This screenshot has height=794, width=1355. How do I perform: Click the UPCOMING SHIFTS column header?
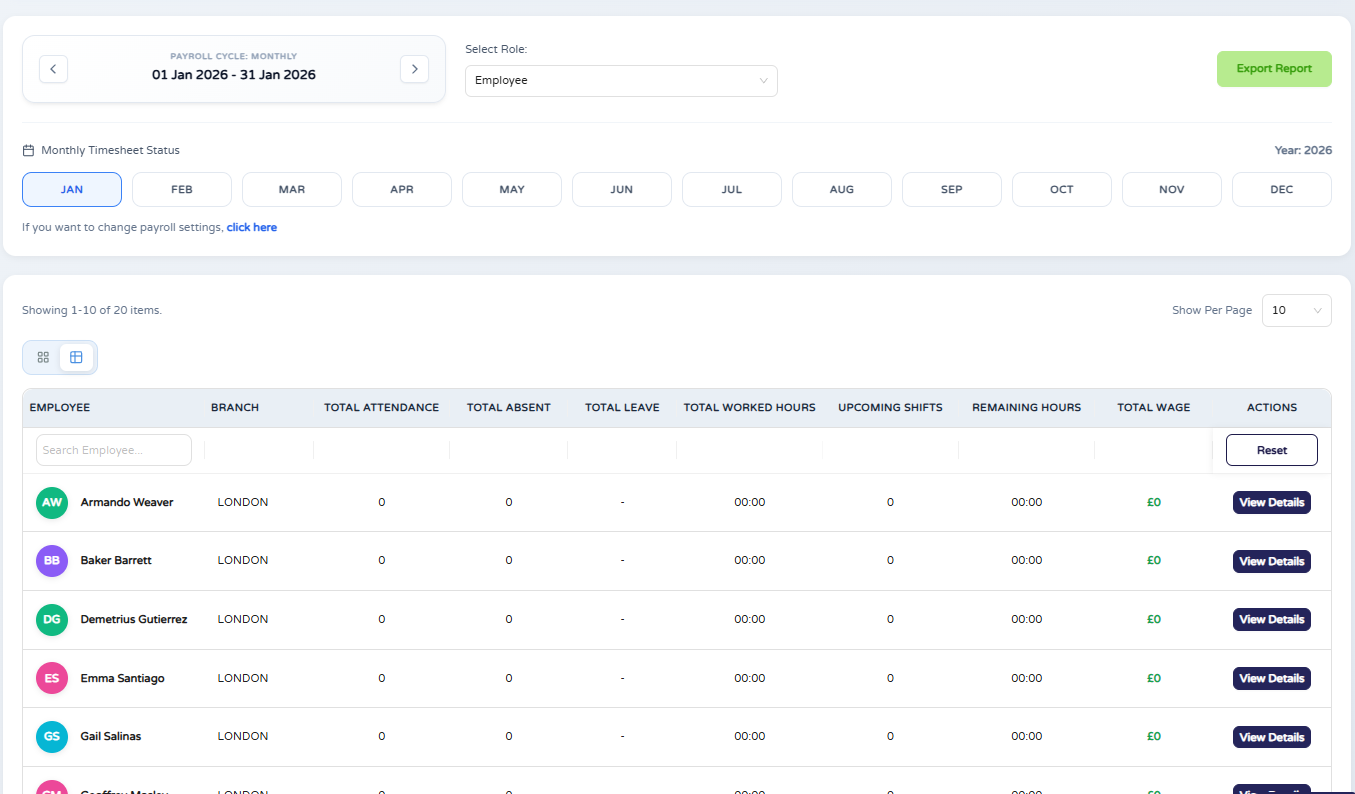point(890,408)
